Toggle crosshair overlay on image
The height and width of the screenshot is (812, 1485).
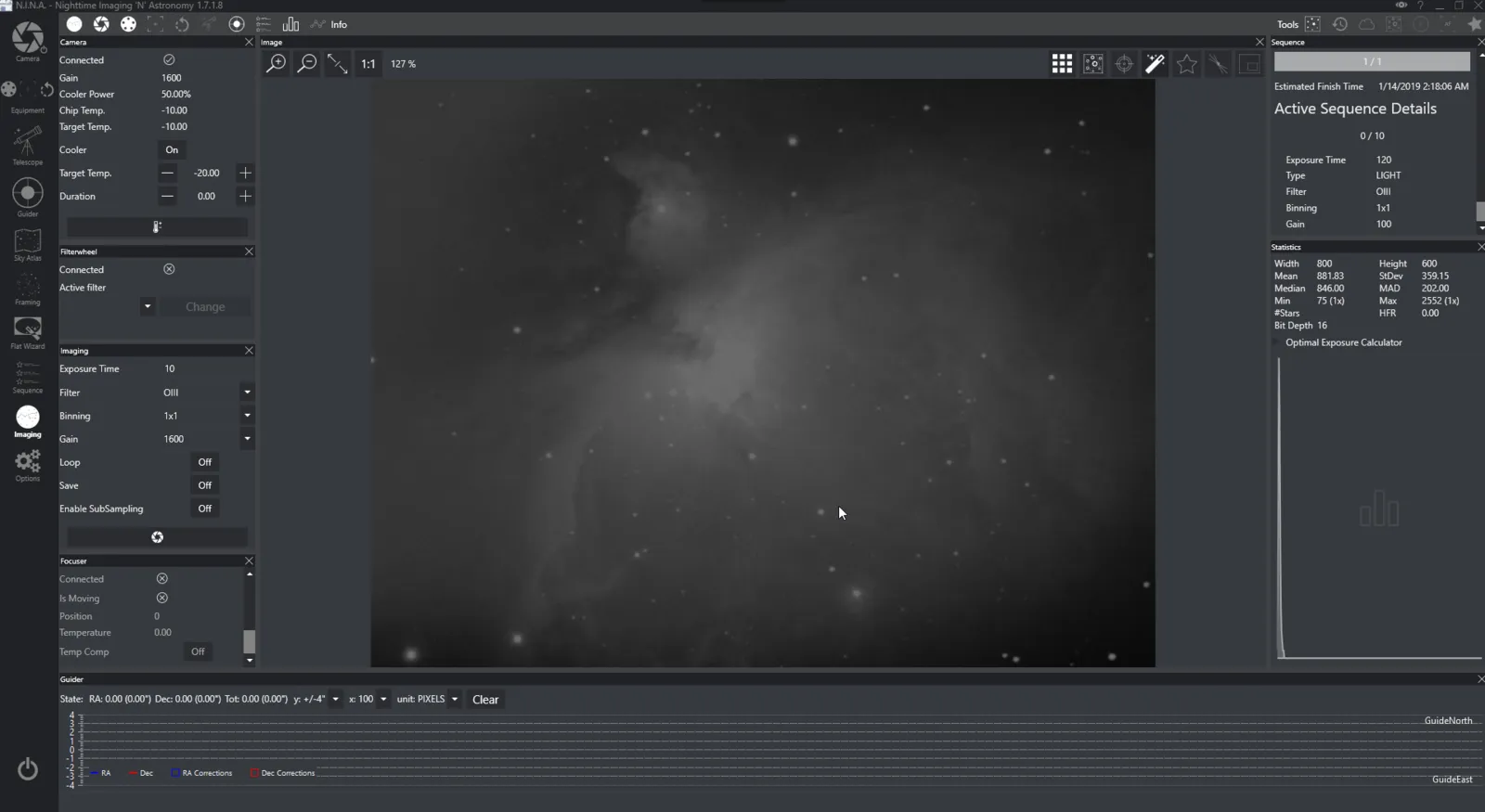(x=1124, y=64)
